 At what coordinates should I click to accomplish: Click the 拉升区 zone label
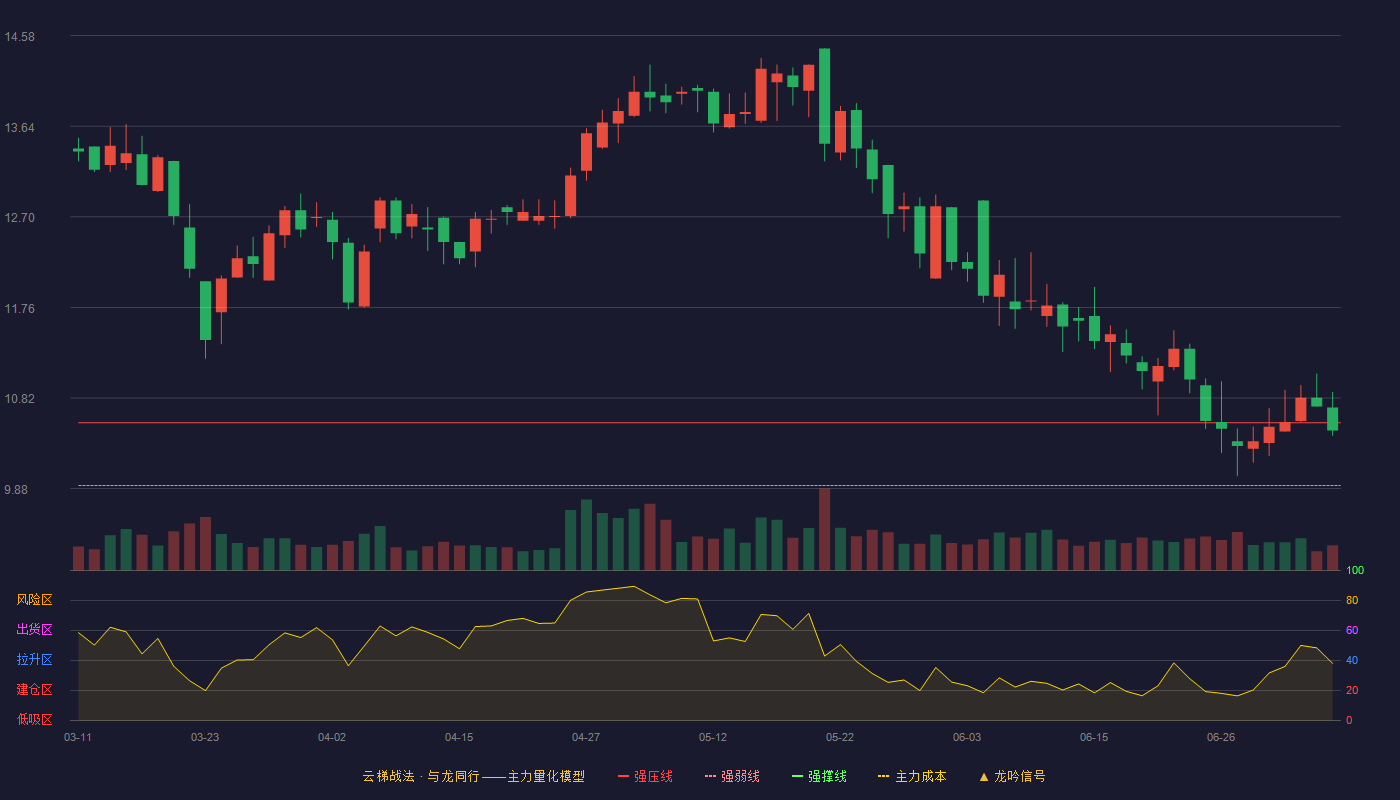pyautogui.click(x=34, y=660)
